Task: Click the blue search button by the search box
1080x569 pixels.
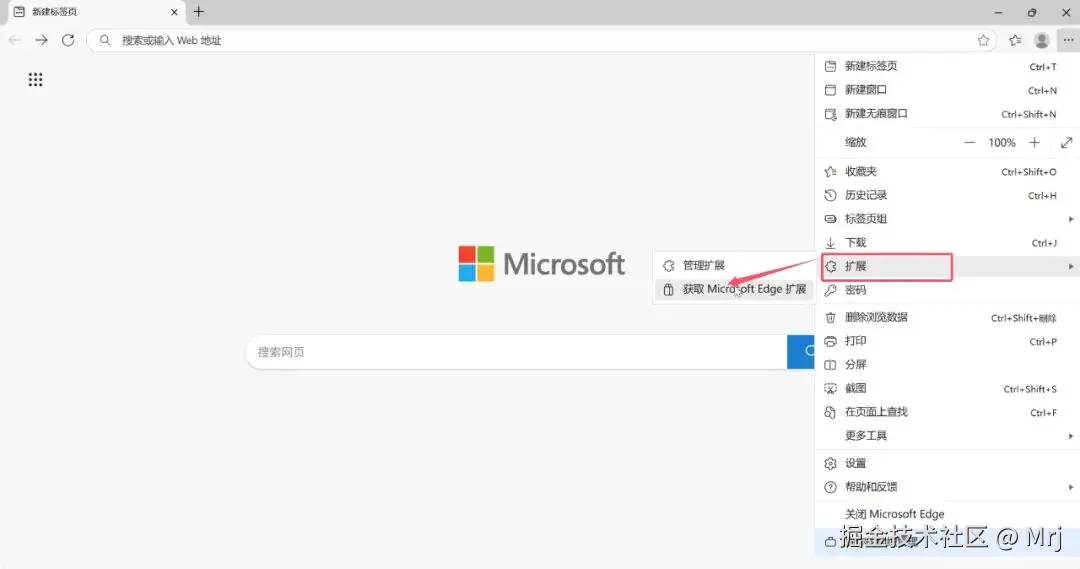Action: [801, 352]
